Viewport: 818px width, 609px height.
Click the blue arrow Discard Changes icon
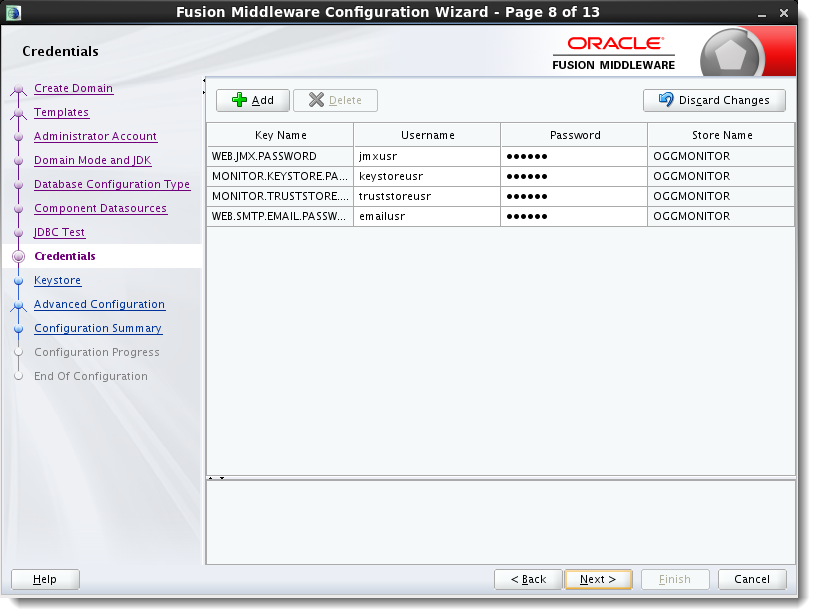click(x=666, y=99)
